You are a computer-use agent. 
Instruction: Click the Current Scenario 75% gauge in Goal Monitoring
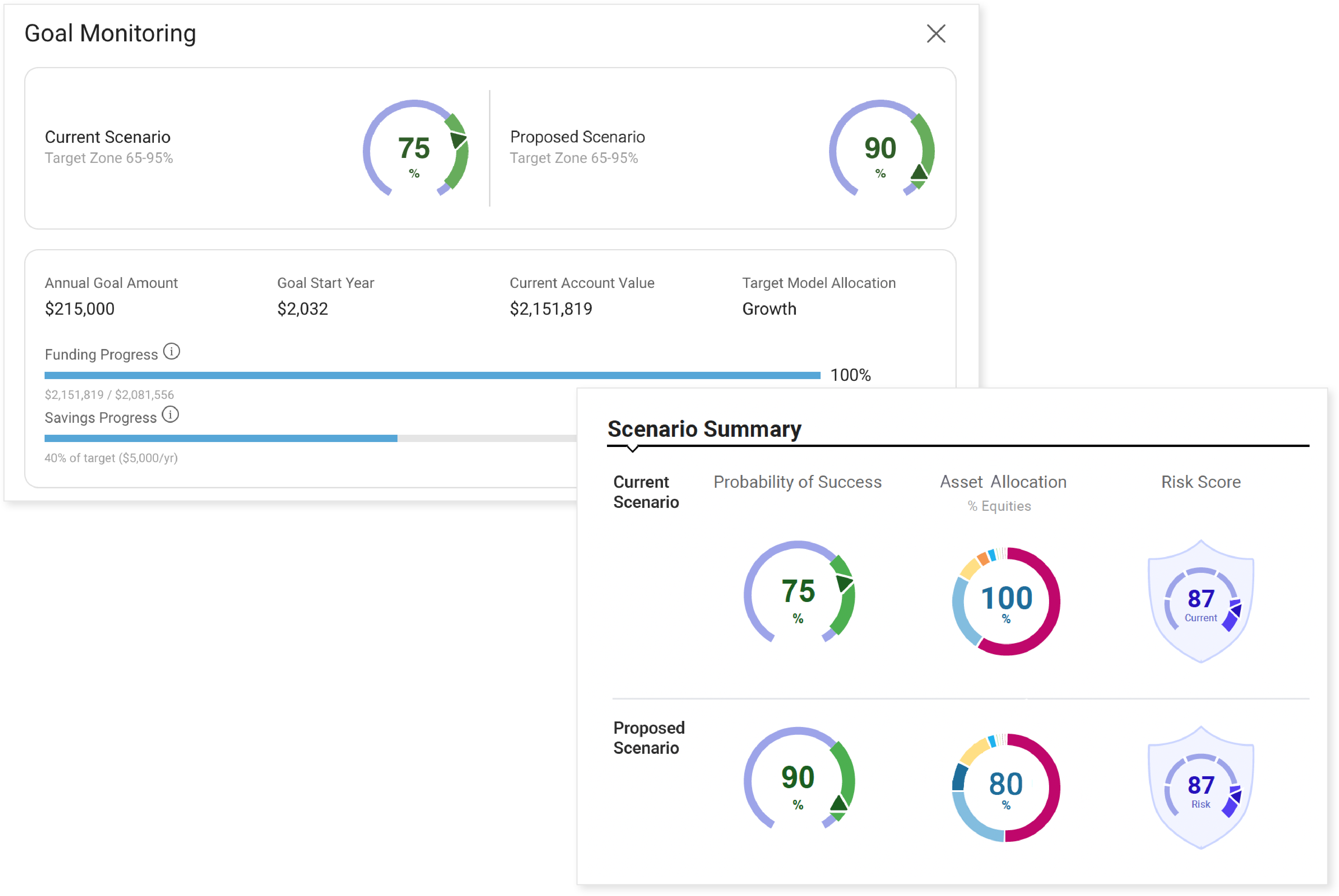click(416, 149)
